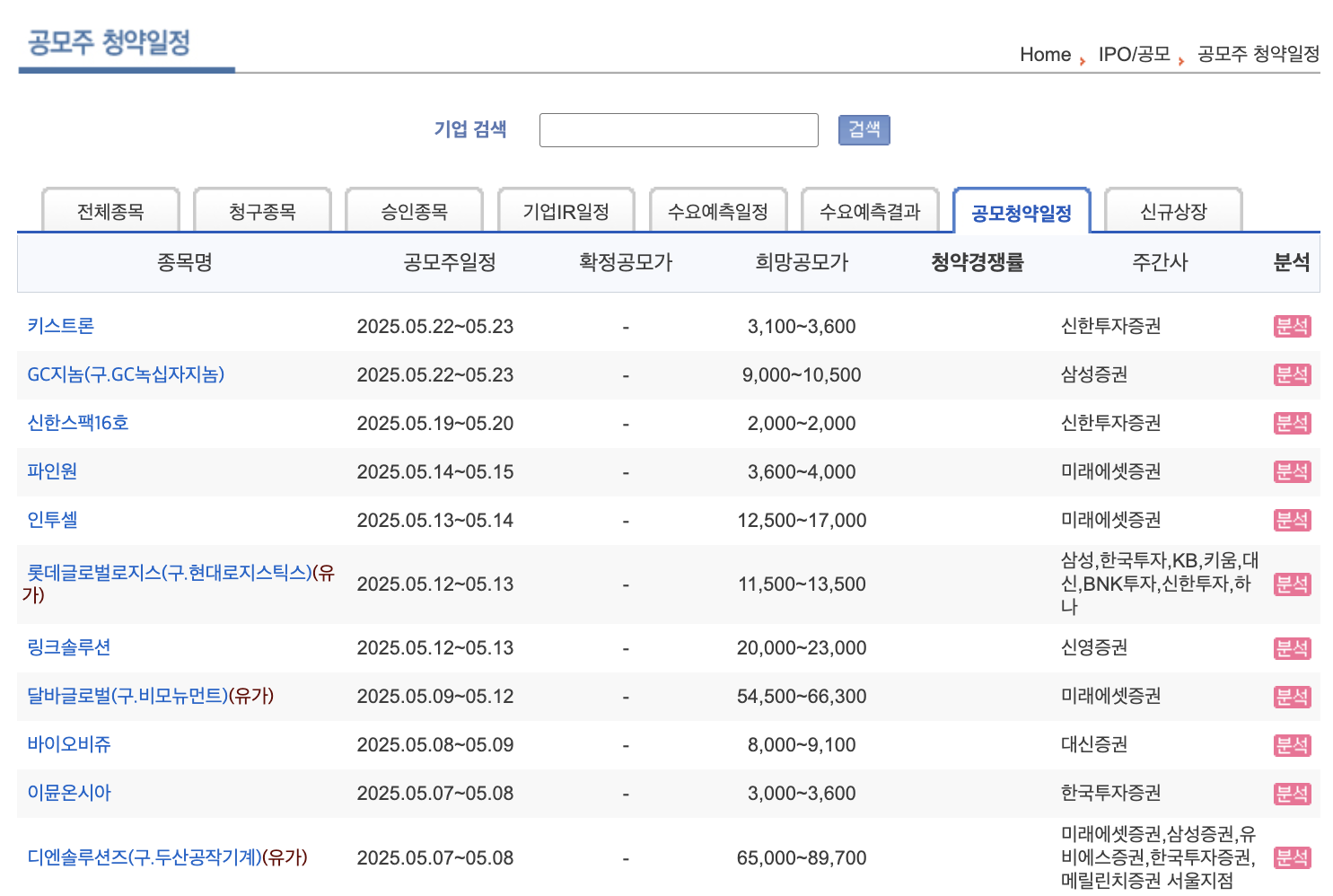
Task: Switch to the 신규상장 tab
Action: 1173,210
